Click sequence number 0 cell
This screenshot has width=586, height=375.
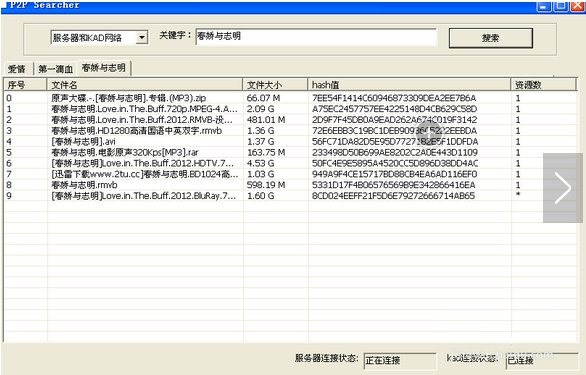[x=9, y=98]
